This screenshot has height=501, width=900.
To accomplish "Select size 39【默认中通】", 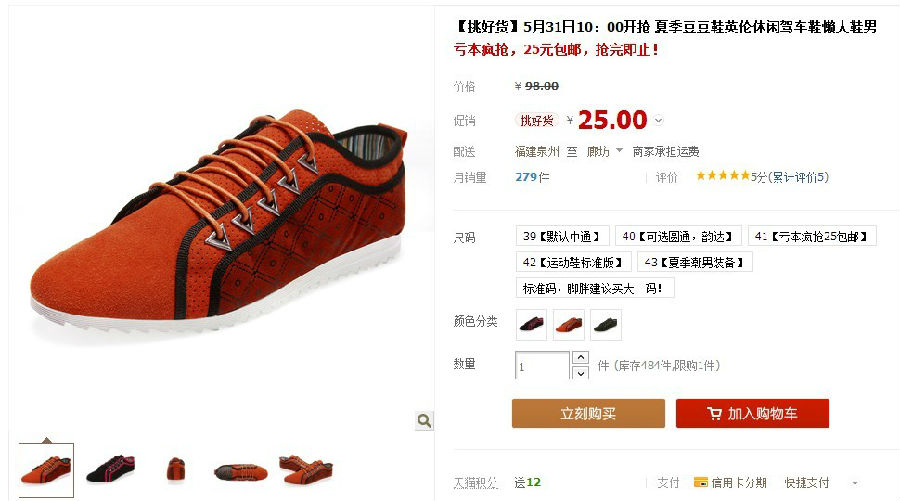I will click(x=562, y=236).
